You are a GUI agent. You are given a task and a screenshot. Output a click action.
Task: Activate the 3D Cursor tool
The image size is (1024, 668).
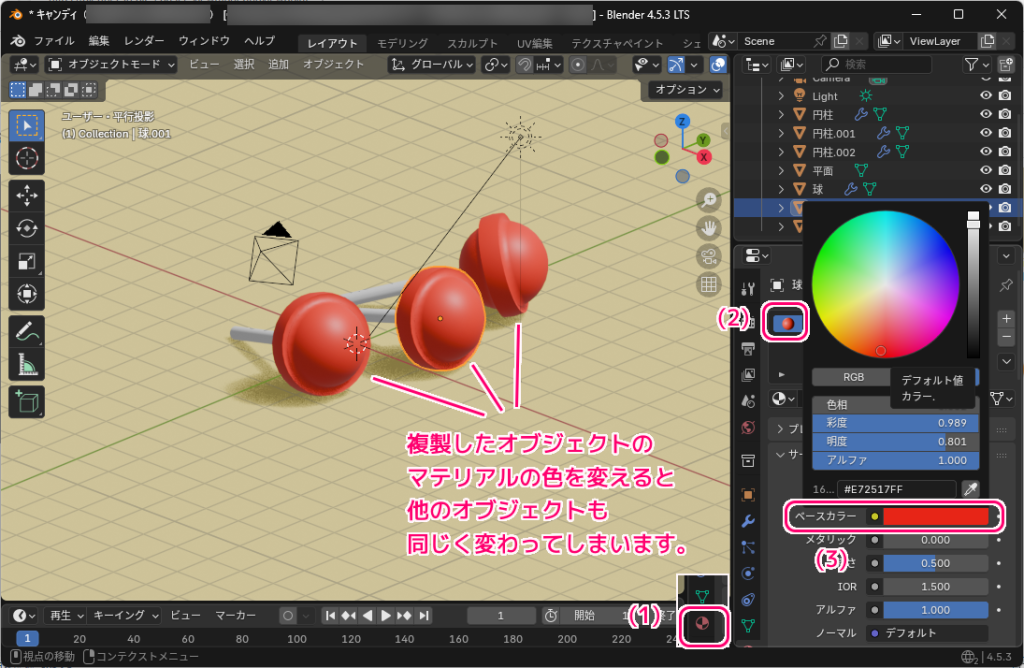pos(27,158)
